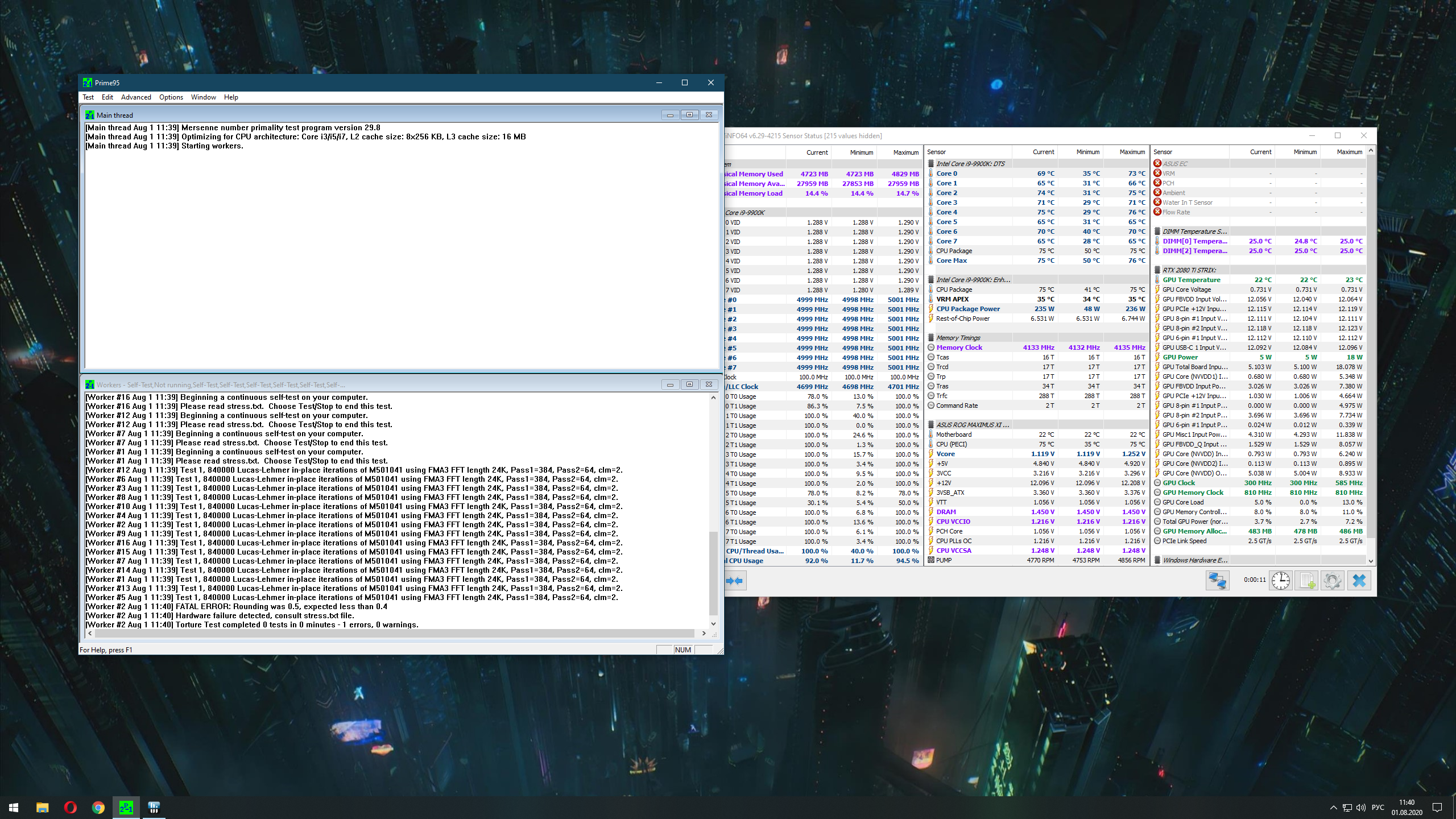
Task: Open the Opera browser from the taskbar
Action: click(x=71, y=807)
